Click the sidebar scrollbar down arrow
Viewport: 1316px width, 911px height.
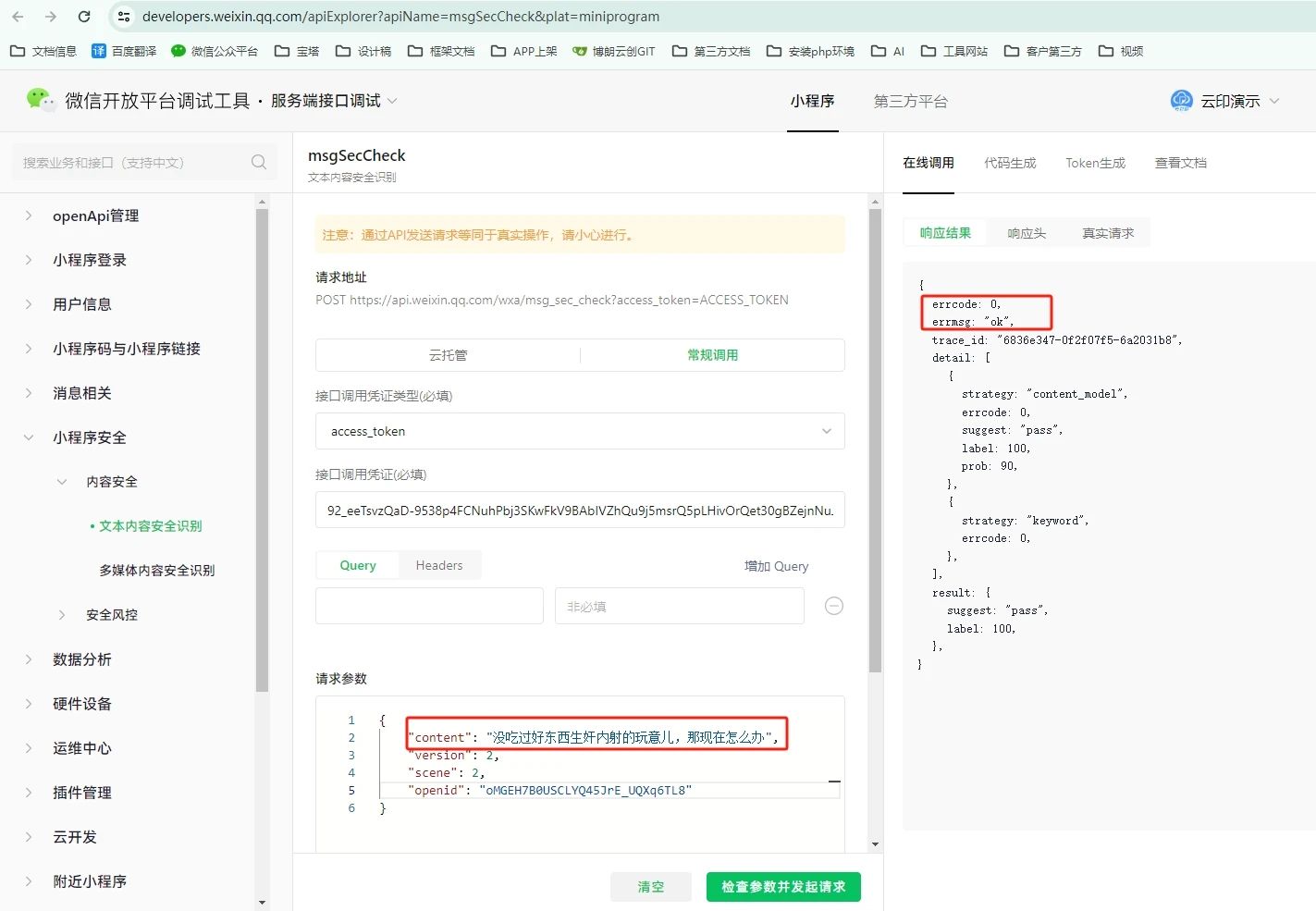[x=262, y=903]
